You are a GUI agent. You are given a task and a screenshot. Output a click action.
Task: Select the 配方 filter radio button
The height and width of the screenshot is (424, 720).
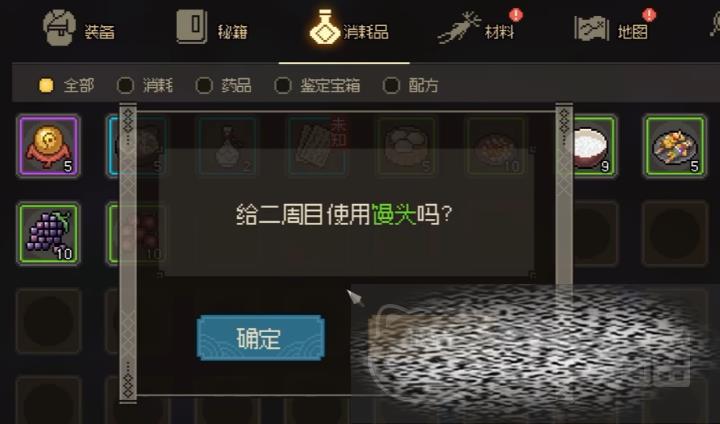click(x=391, y=85)
